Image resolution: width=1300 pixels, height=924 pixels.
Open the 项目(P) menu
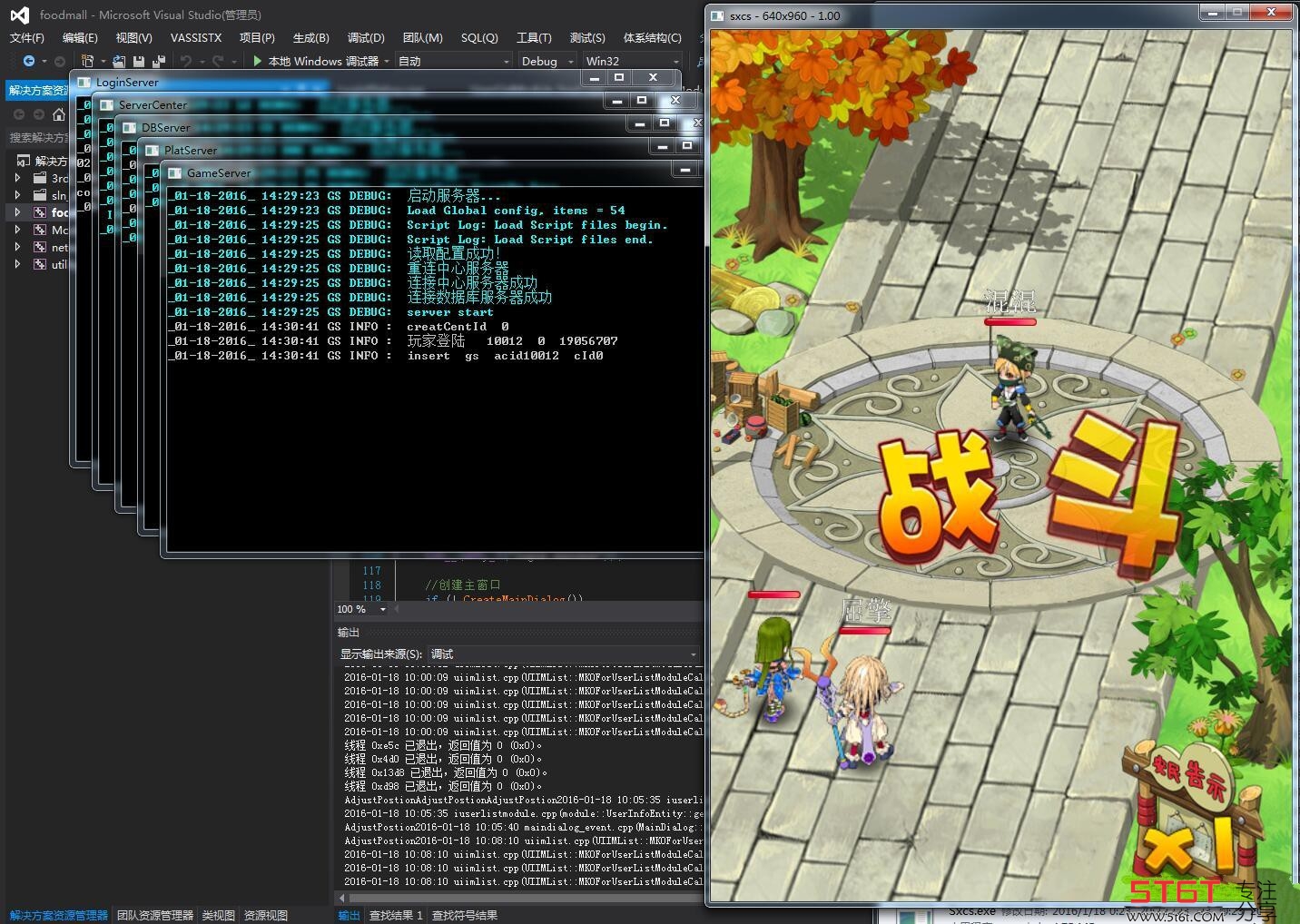point(257,37)
